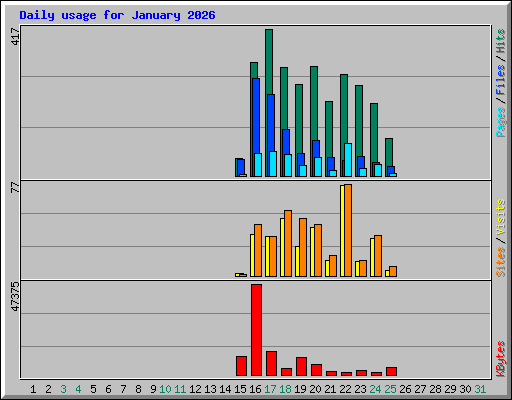Select the red 'KBytes' legend label
This screenshot has height=400, width=512.
[x=501, y=359]
